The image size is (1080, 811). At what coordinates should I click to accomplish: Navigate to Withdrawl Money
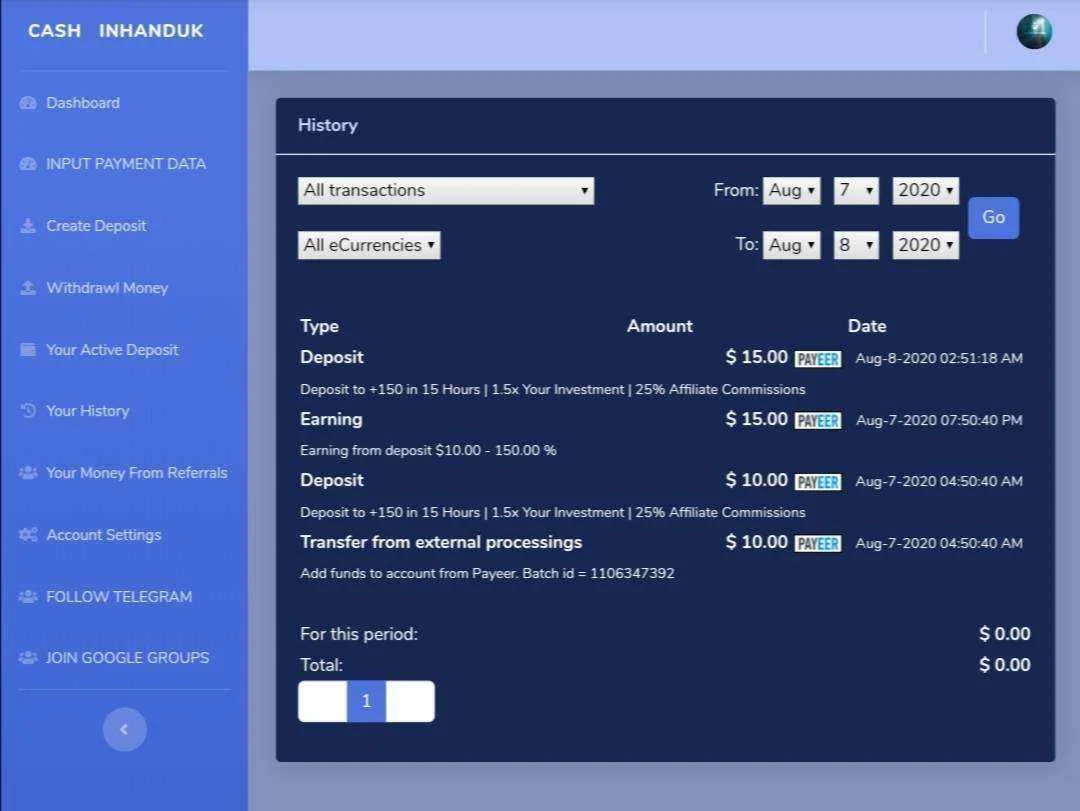click(x=107, y=288)
